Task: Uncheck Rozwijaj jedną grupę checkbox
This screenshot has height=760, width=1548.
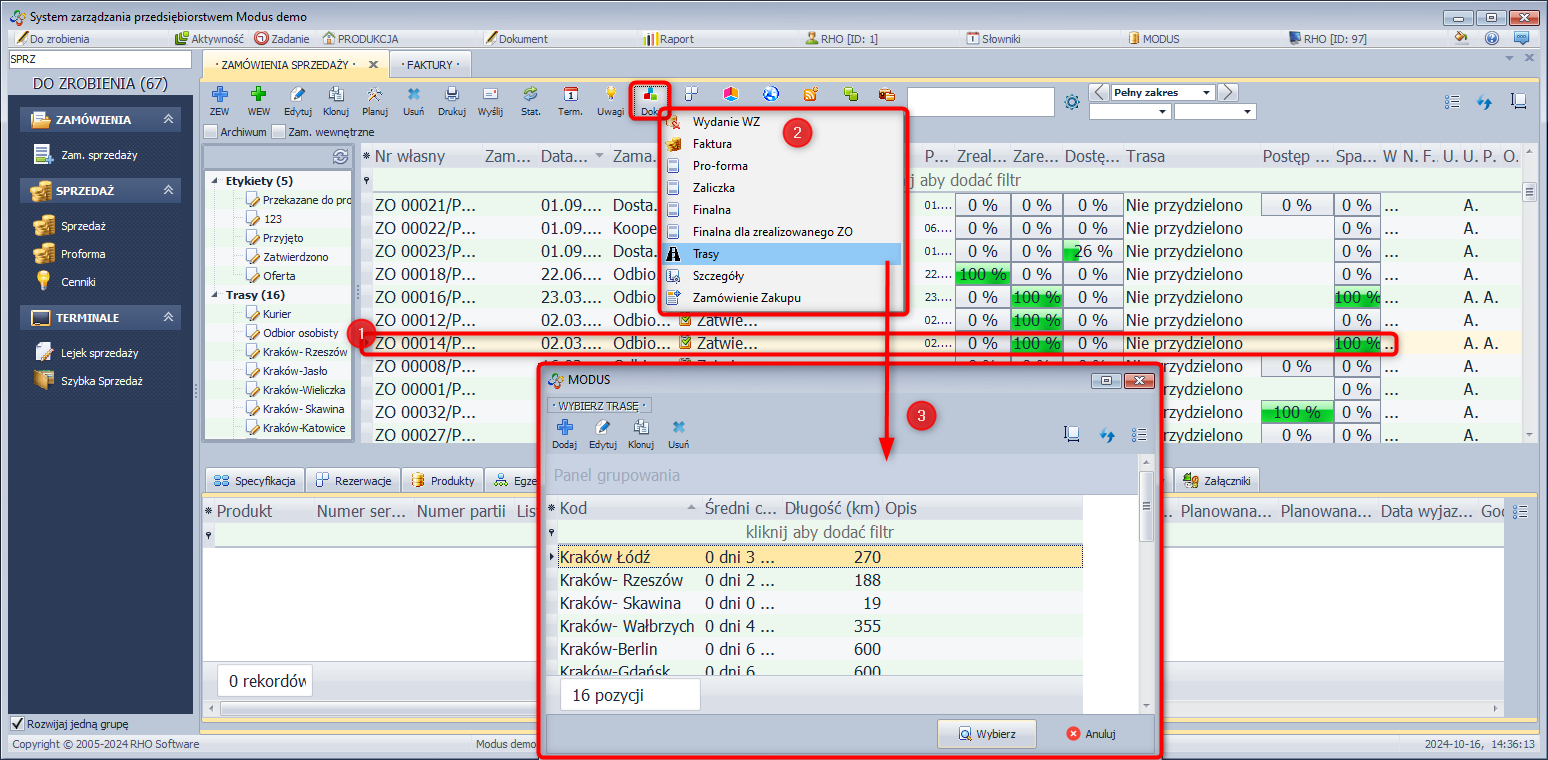Action: tap(17, 724)
